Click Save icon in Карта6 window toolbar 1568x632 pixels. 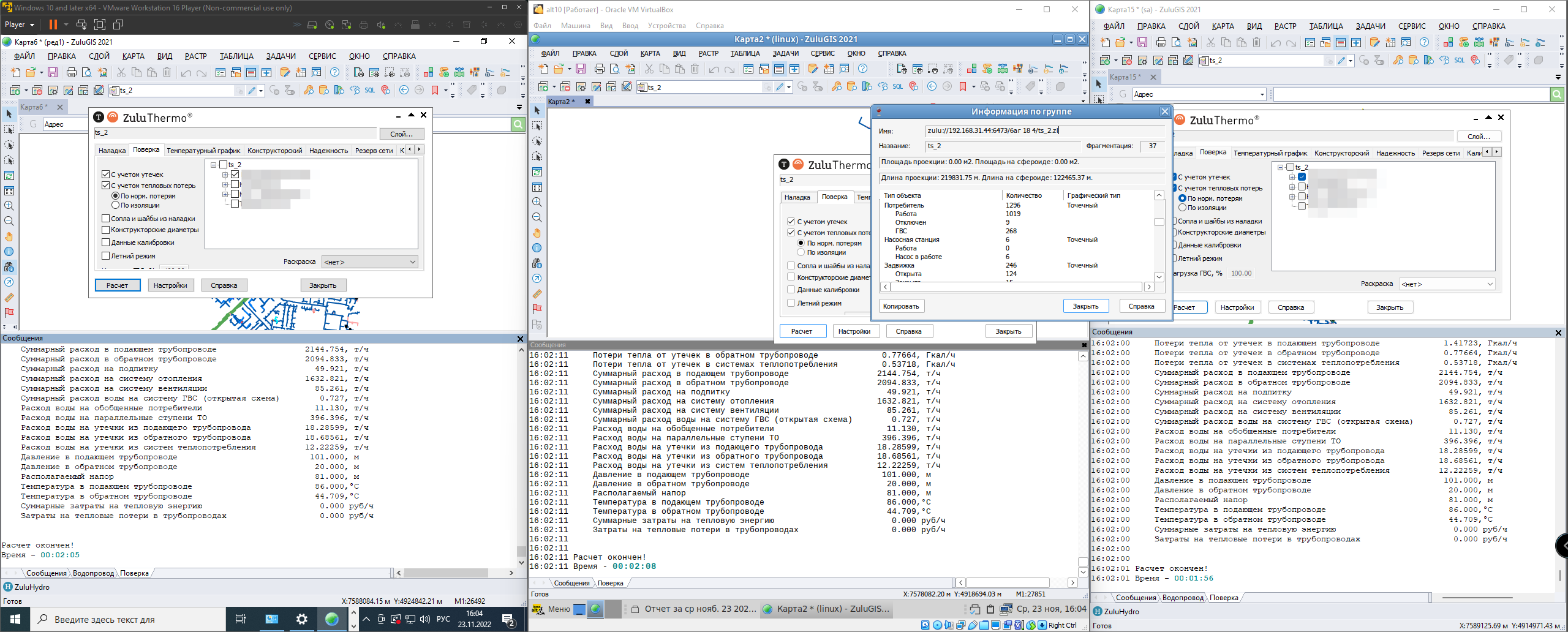[x=53, y=73]
